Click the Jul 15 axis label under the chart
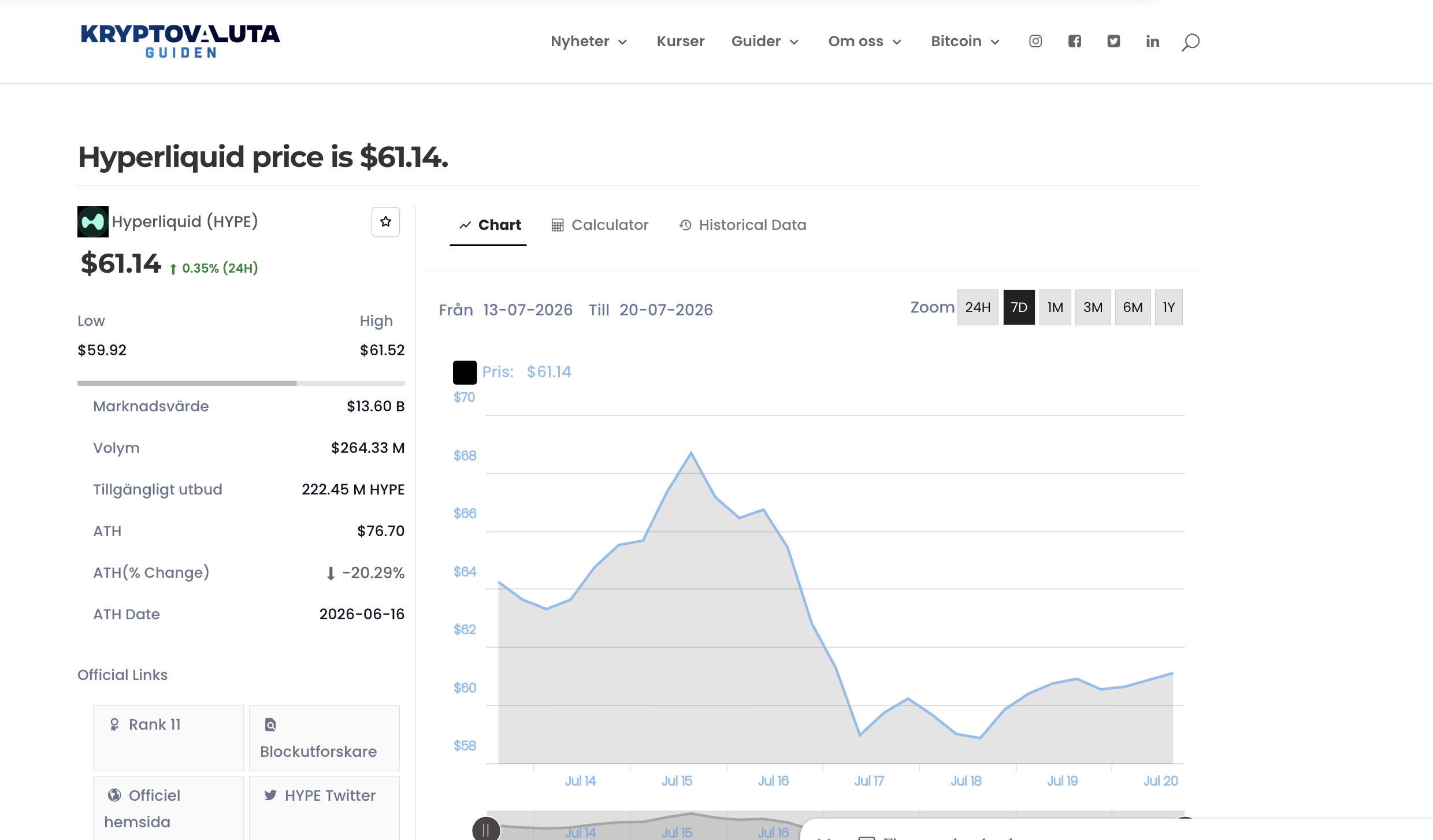The height and width of the screenshot is (840, 1433). click(677, 780)
